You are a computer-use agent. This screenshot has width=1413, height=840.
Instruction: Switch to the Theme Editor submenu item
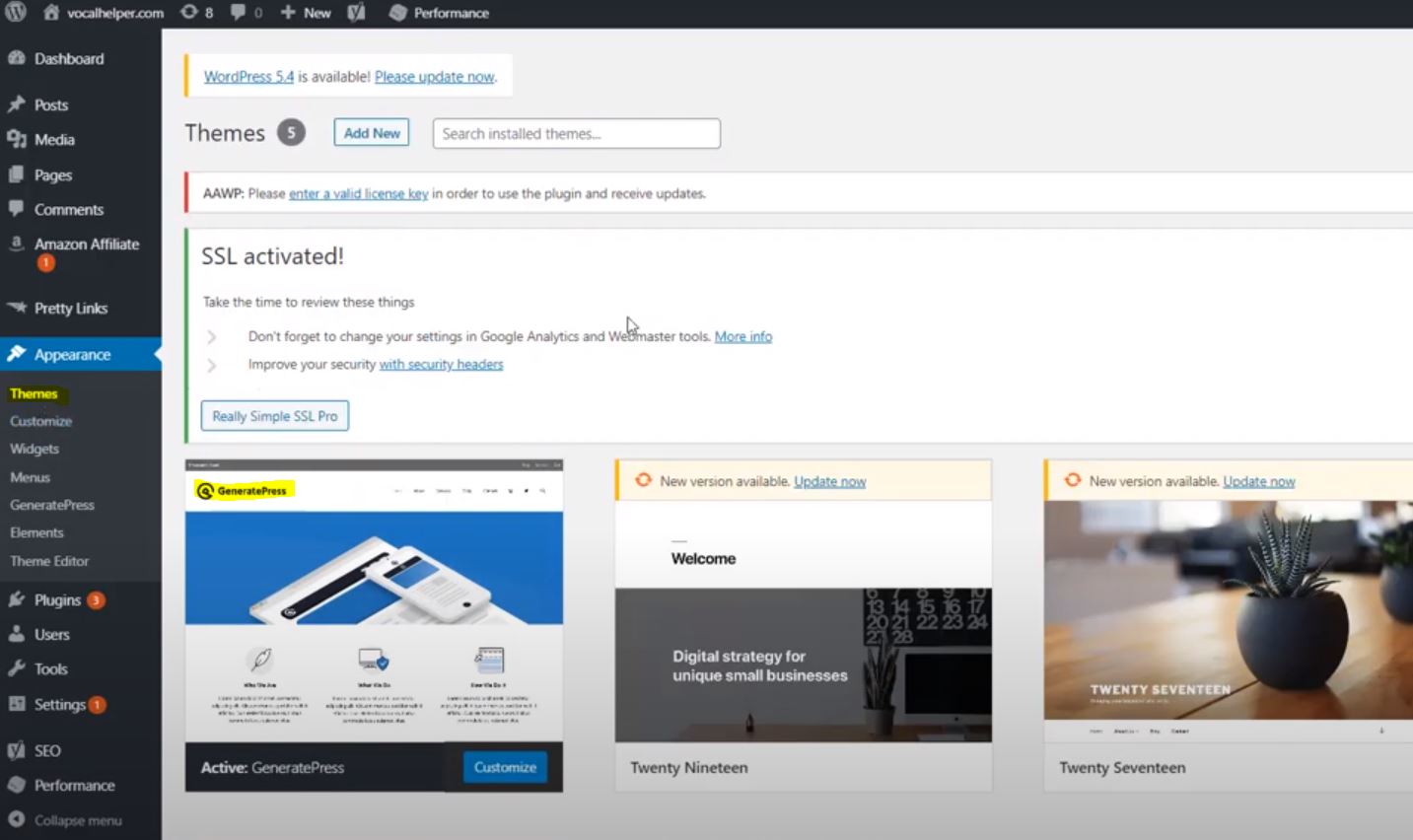coord(49,560)
